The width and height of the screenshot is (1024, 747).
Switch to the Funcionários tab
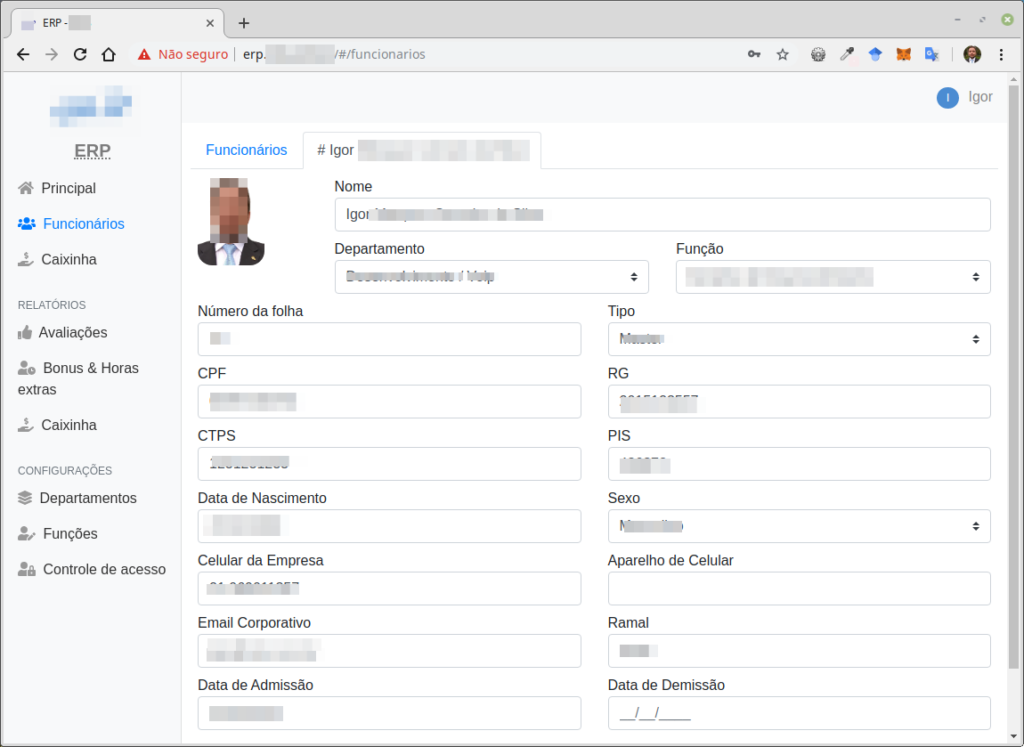pos(246,150)
